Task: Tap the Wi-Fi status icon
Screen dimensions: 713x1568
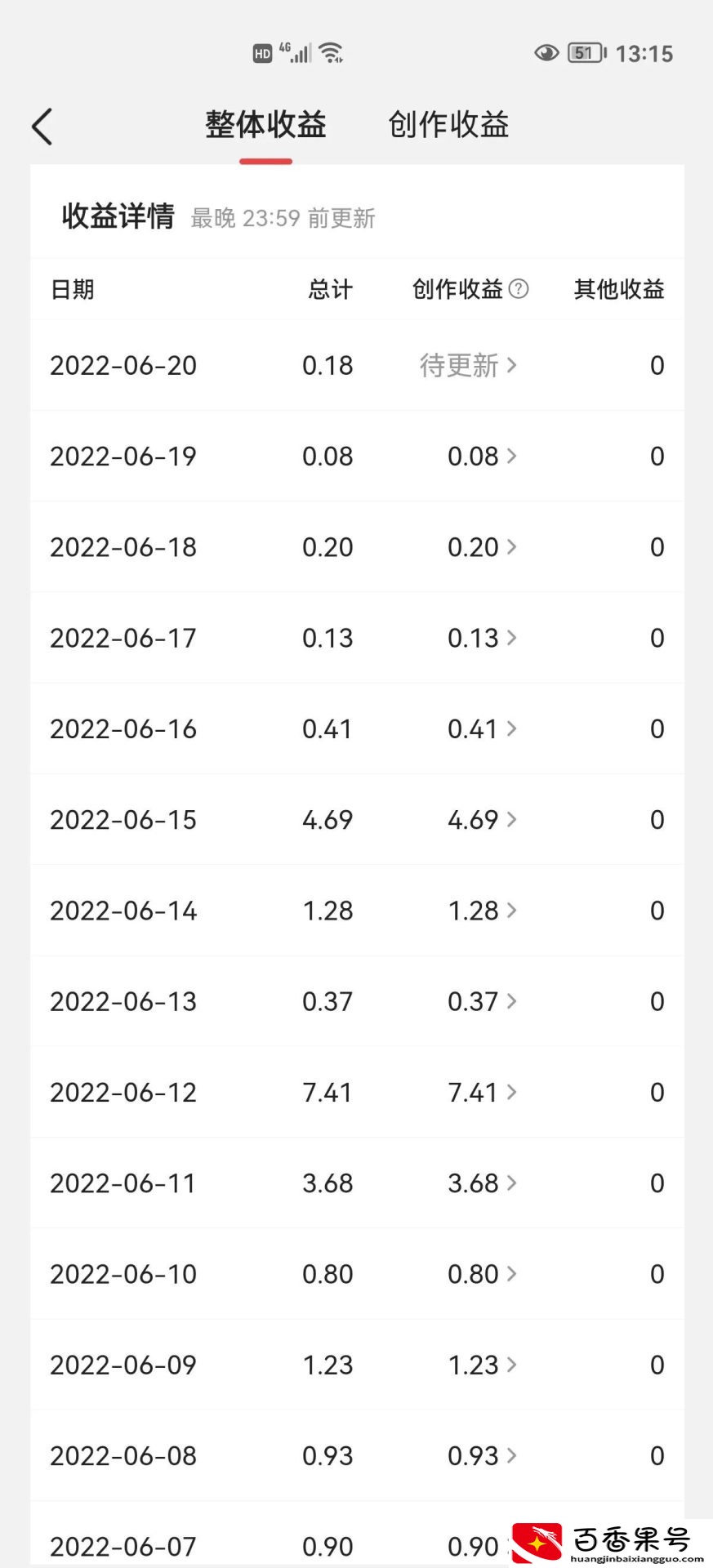Action: coord(331,52)
